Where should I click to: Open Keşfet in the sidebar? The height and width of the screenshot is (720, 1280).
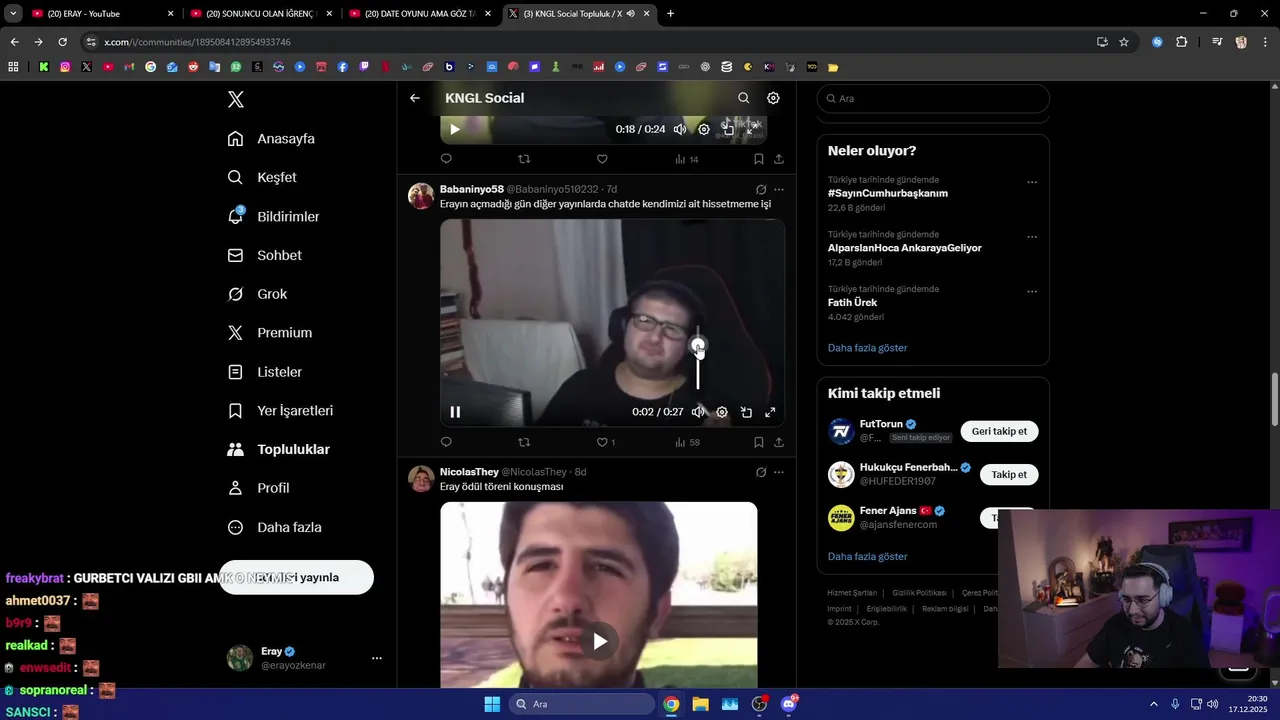pyautogui.click(x=263, y=177)
